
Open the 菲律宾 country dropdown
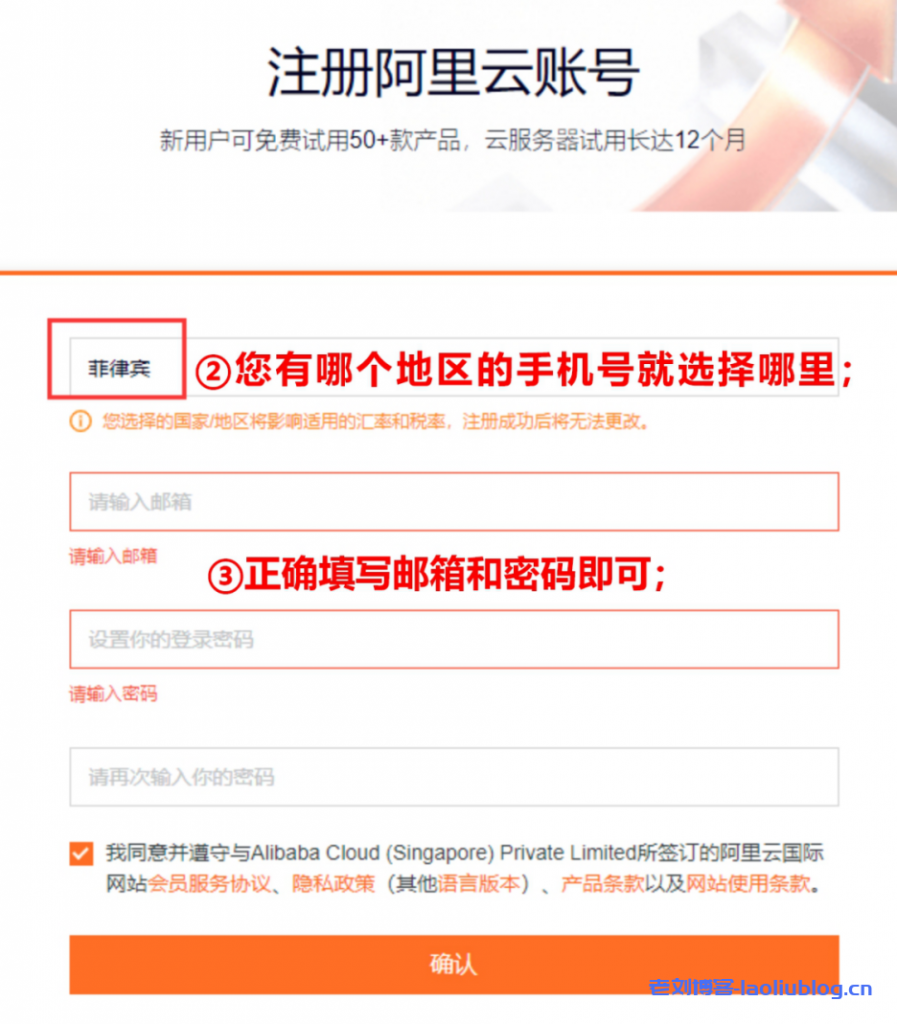click(x=454, y=367)
